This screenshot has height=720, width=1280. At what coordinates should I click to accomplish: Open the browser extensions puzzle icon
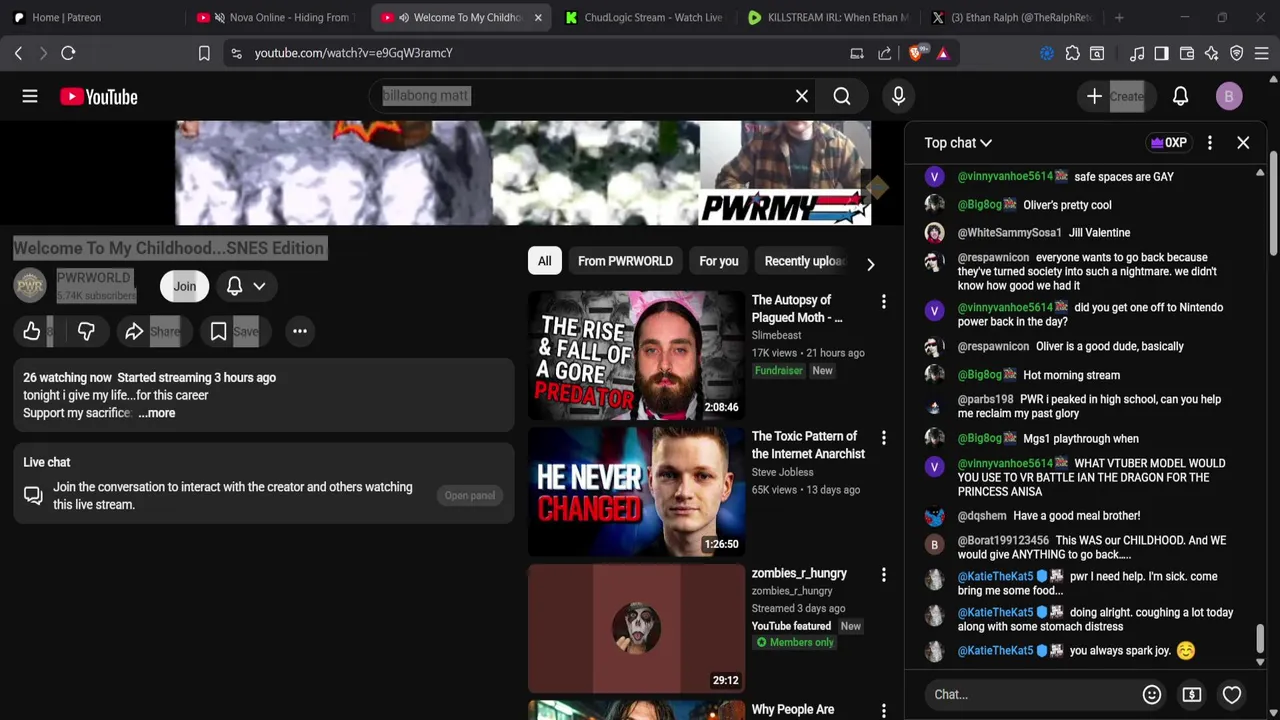1072,53
